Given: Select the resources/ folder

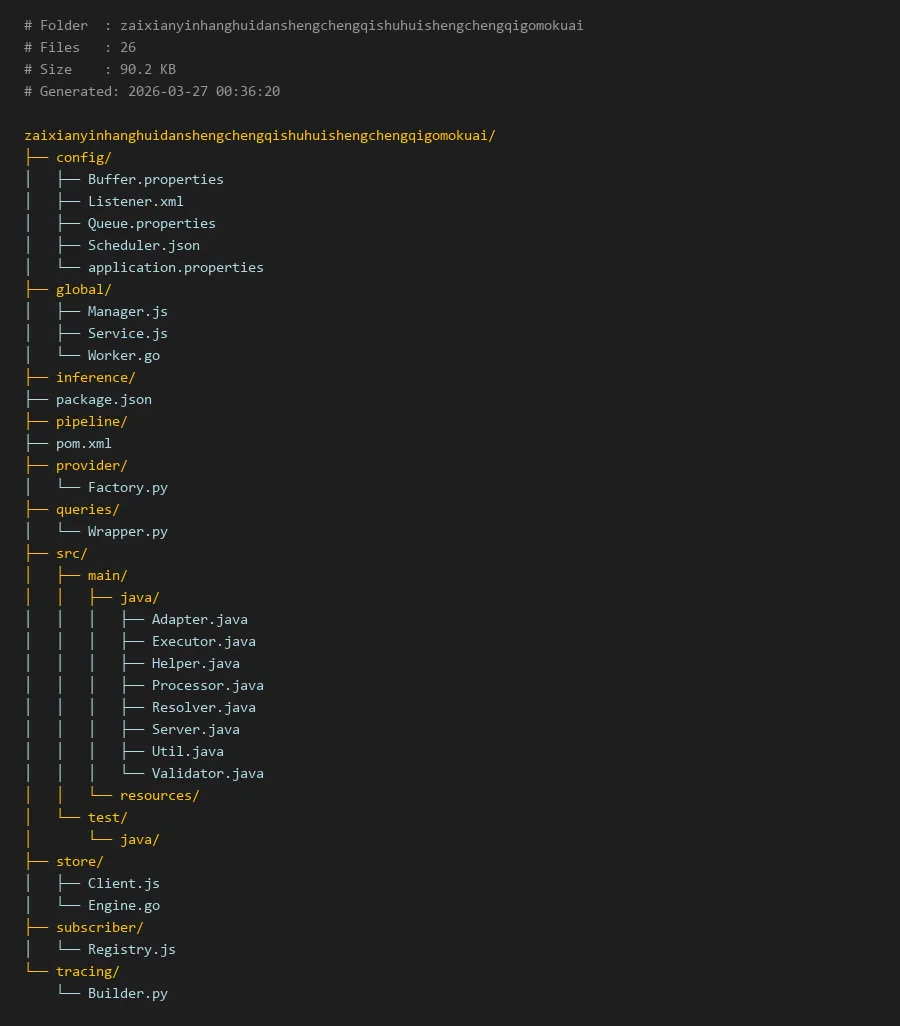Looking at the screenshot, I should click(159, 795).
